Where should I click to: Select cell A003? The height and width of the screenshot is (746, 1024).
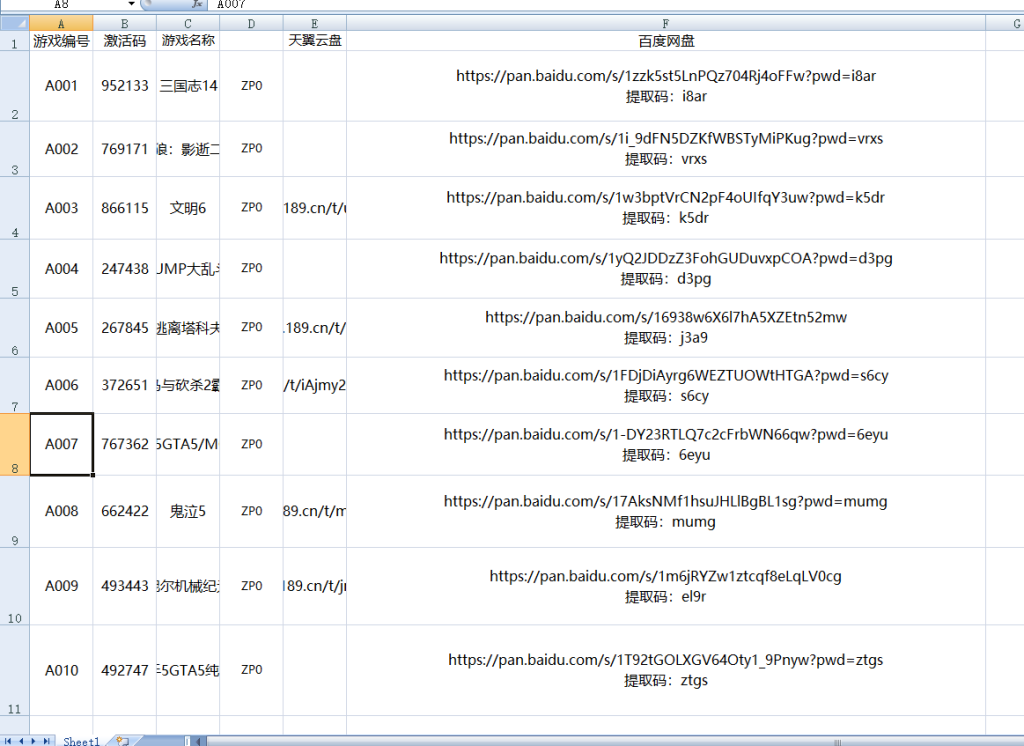61,208
